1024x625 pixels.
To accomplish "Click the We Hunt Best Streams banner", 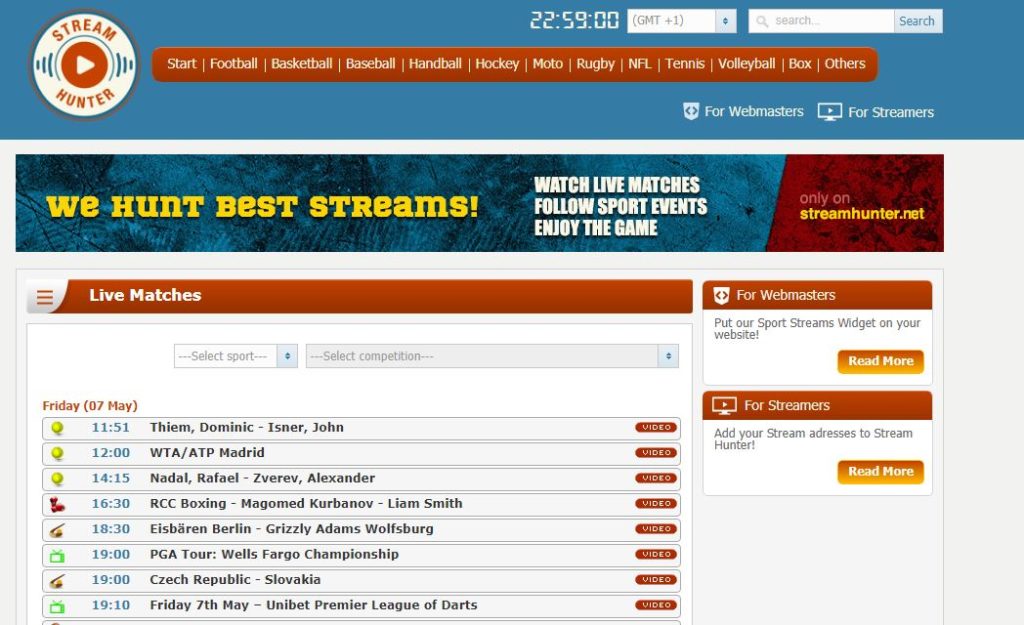I will click(479, 203).
